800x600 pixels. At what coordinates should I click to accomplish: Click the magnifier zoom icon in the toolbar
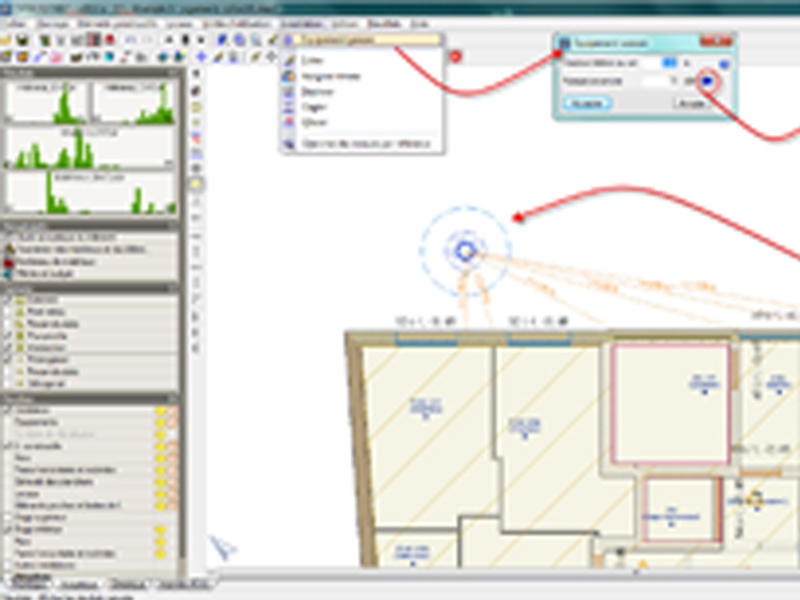coord(256,40)
